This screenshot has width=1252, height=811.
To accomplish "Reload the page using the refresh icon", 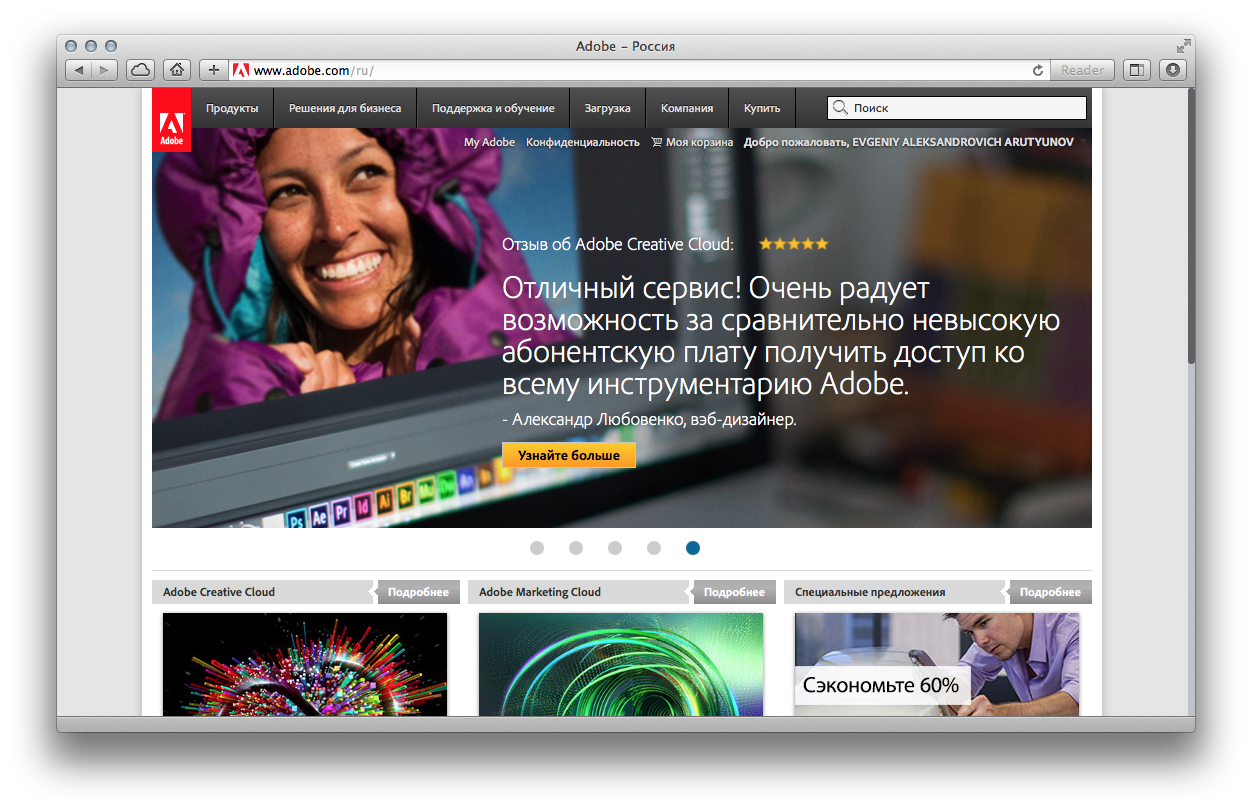I will 1037,70.
